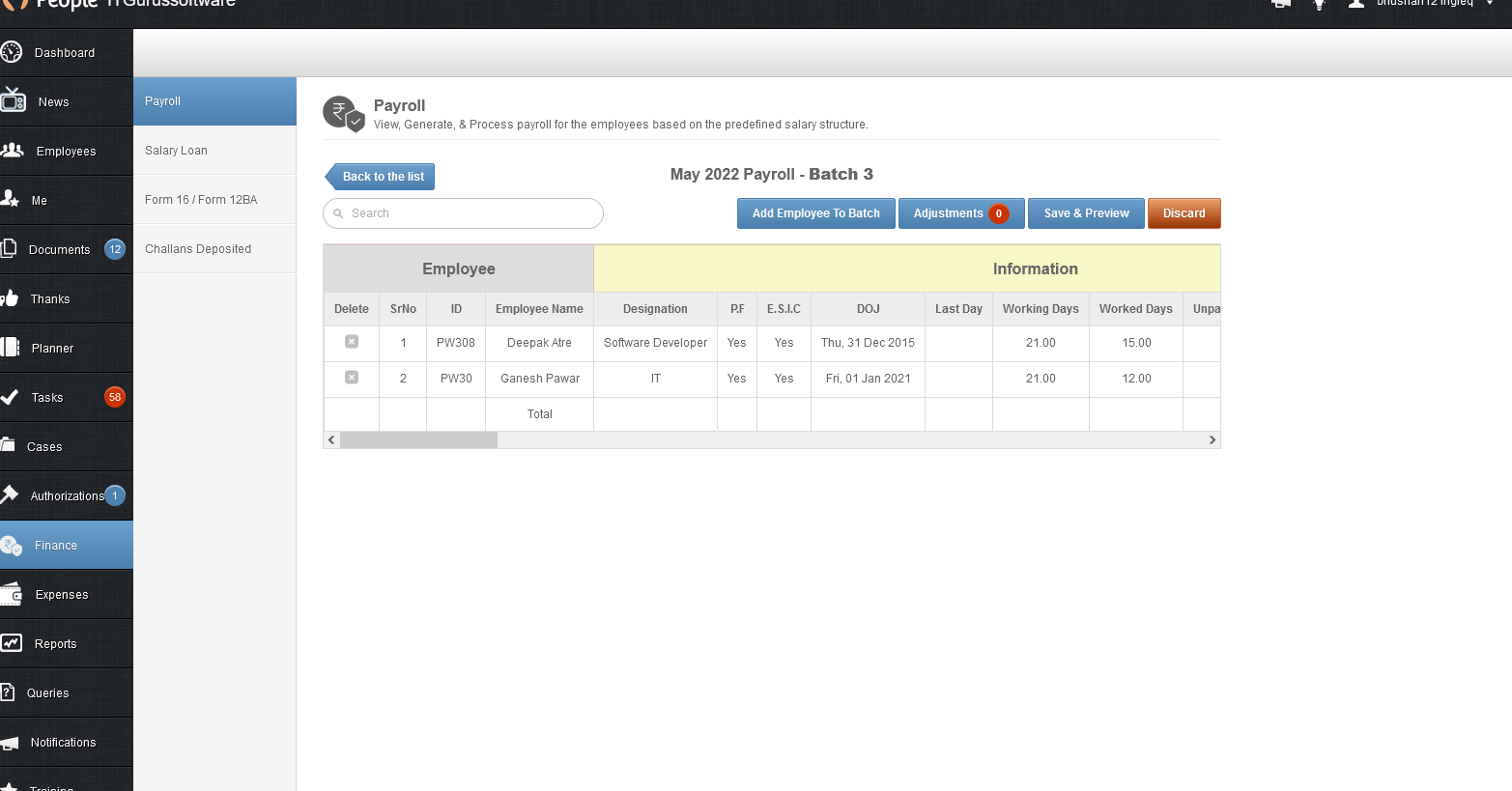Click the Information section header
The image size is (1512, 791).
(x=907, y=268)
